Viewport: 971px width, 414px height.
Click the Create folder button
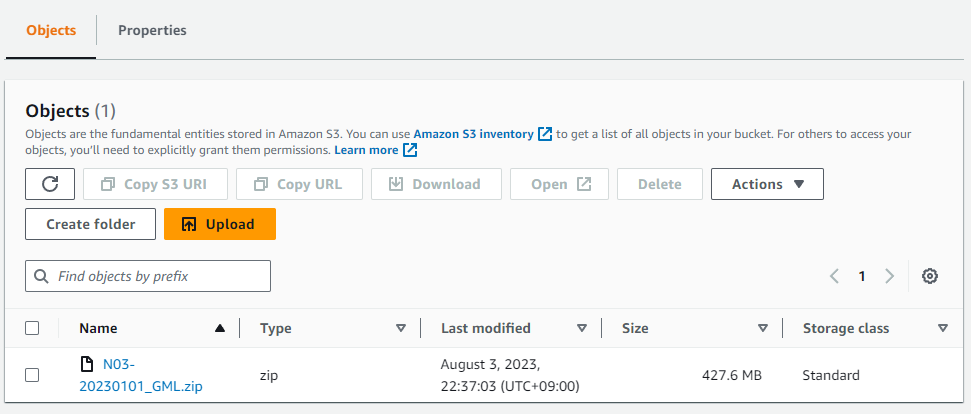tap(90, 224)
